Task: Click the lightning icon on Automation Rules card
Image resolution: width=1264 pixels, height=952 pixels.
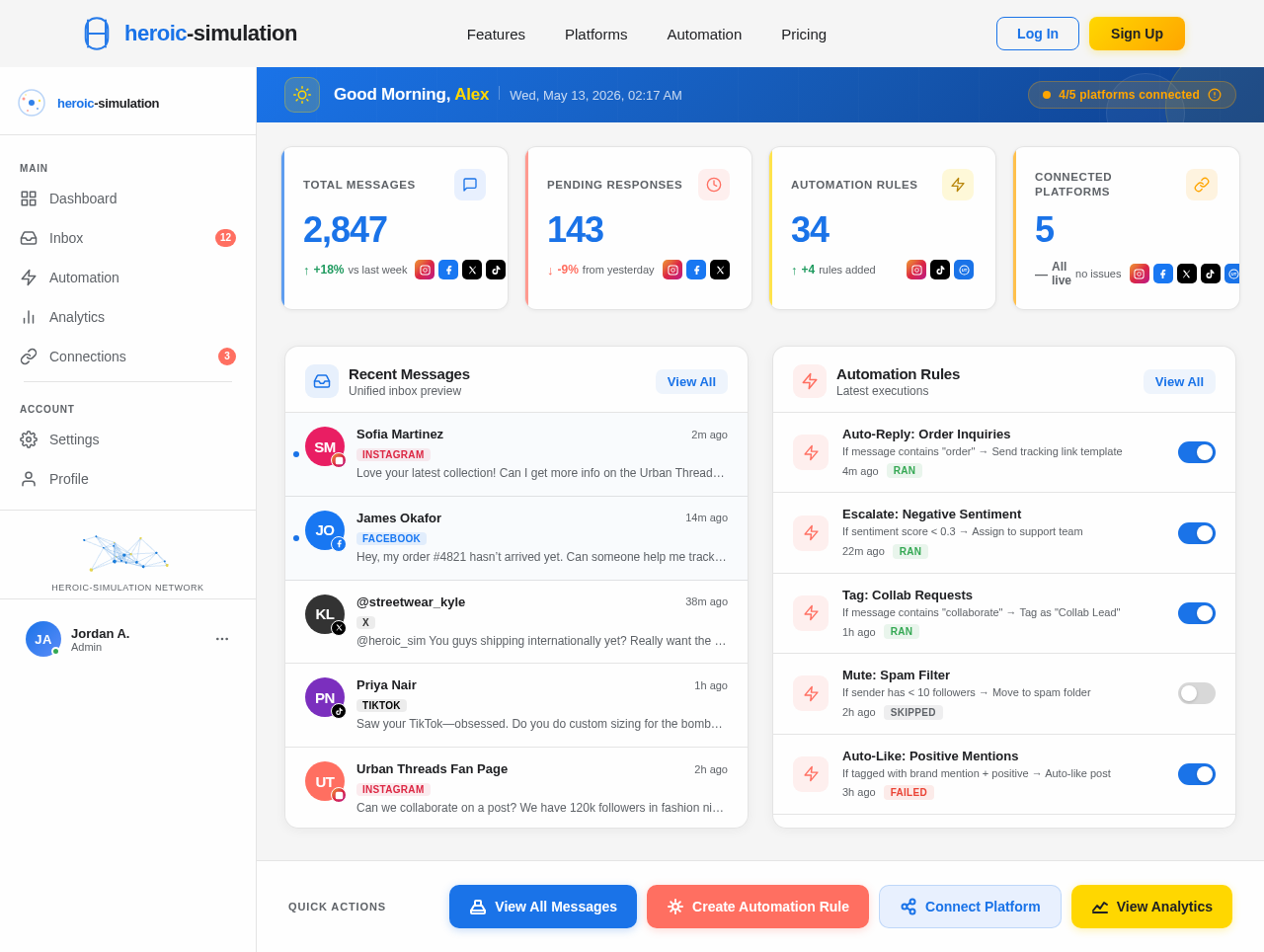Action: [958, 185]
